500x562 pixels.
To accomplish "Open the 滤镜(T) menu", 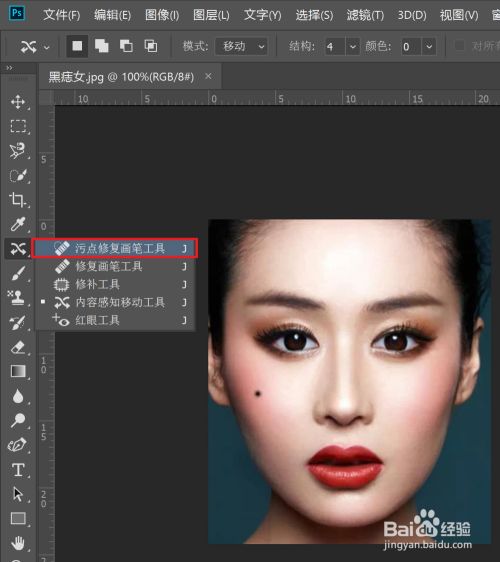I will (365, 15).
